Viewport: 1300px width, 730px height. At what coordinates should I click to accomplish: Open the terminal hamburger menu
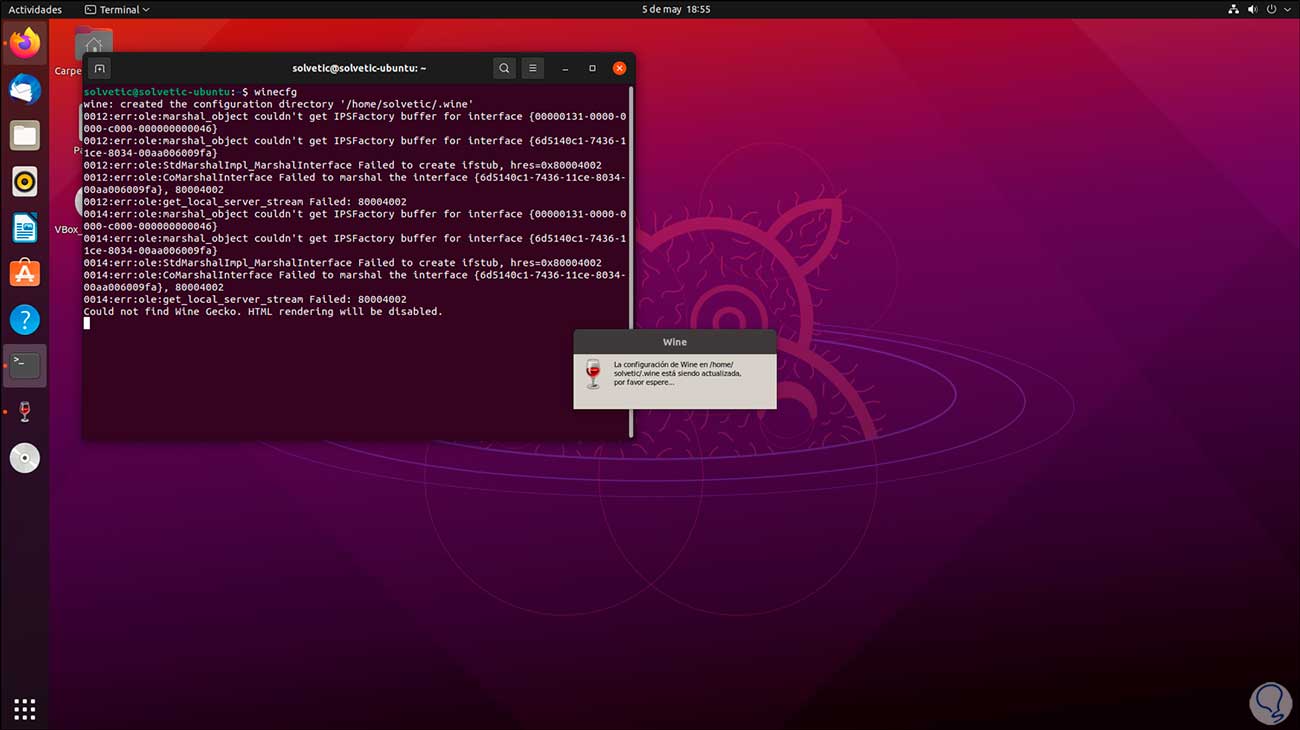click(532, 68)
